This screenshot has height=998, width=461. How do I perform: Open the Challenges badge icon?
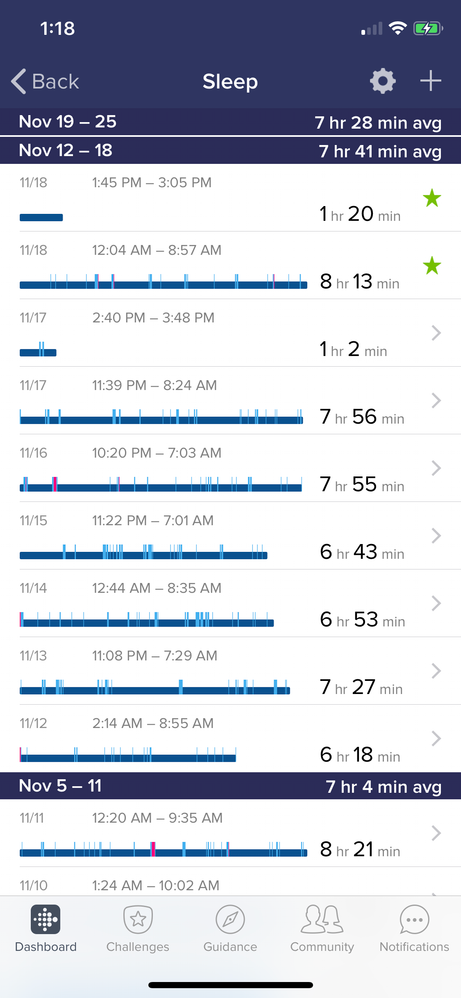pyautogui.click(x=138, y=919)
